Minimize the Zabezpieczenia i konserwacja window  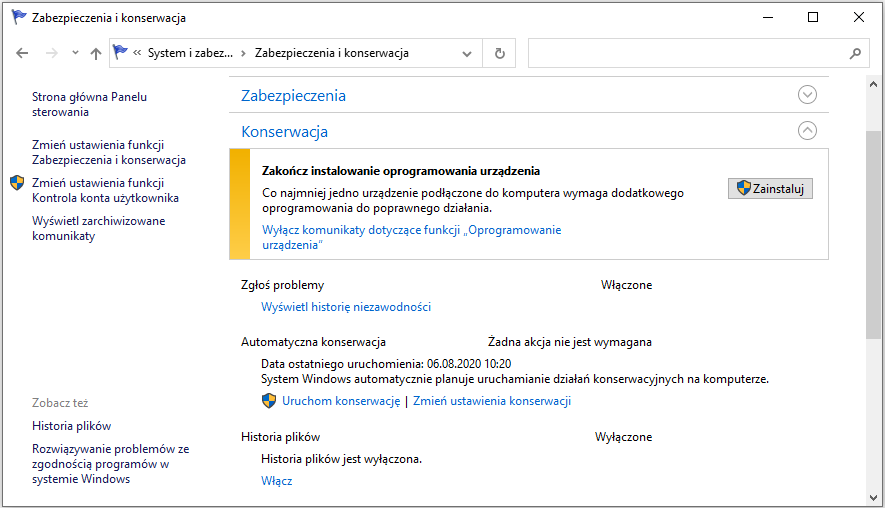click(x=768, y=17)
